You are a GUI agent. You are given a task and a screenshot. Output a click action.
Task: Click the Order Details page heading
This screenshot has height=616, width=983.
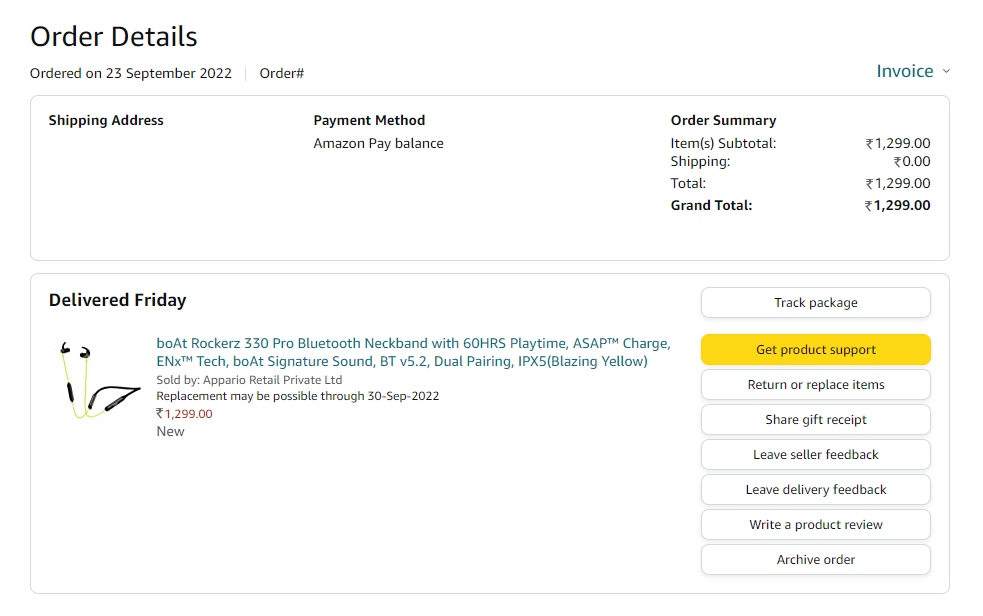(114, 37)
